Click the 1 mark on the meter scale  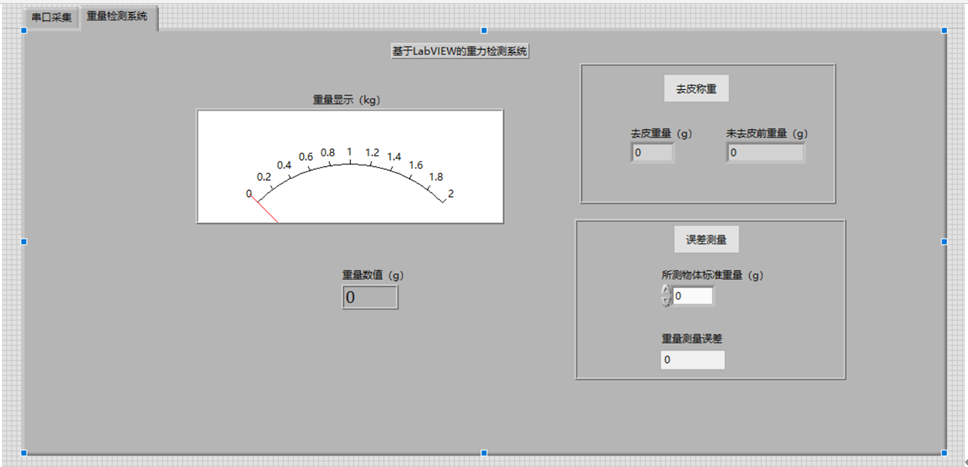(349, 152)
